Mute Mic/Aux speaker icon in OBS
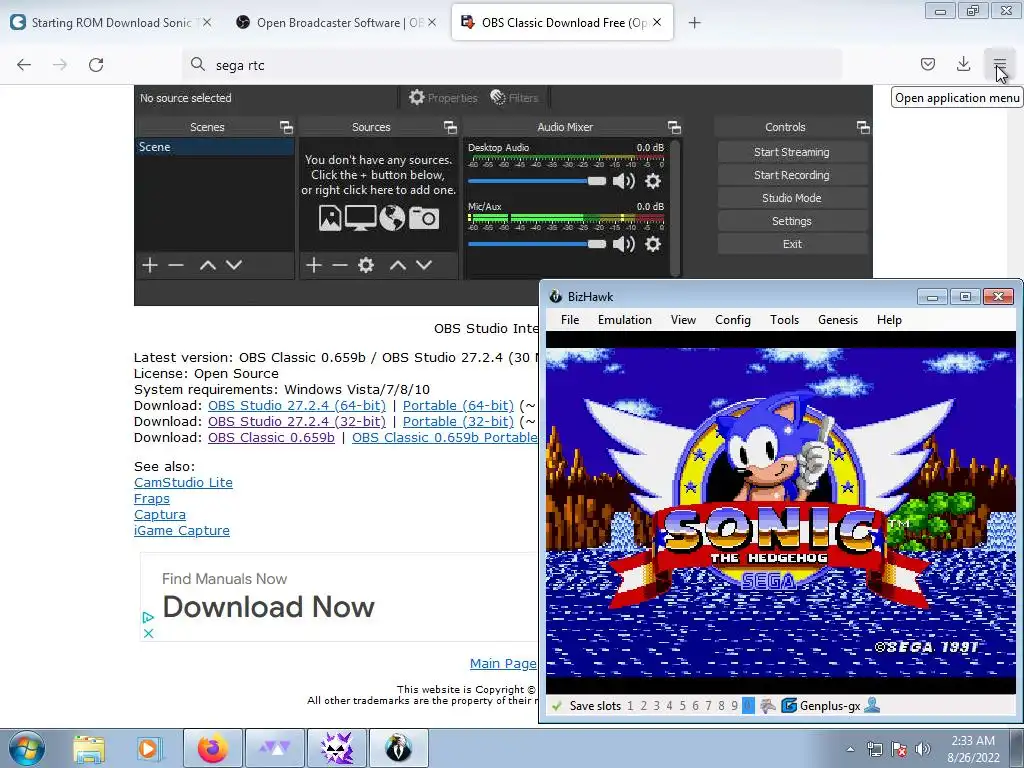Viewport: 1024px width, 768px height. (624, 244)
